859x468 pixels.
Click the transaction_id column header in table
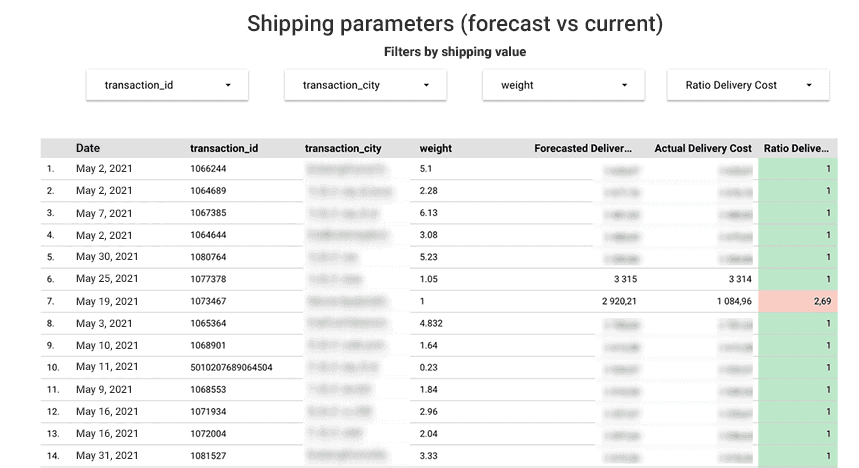pyautogui.click(x=224, y=148)
